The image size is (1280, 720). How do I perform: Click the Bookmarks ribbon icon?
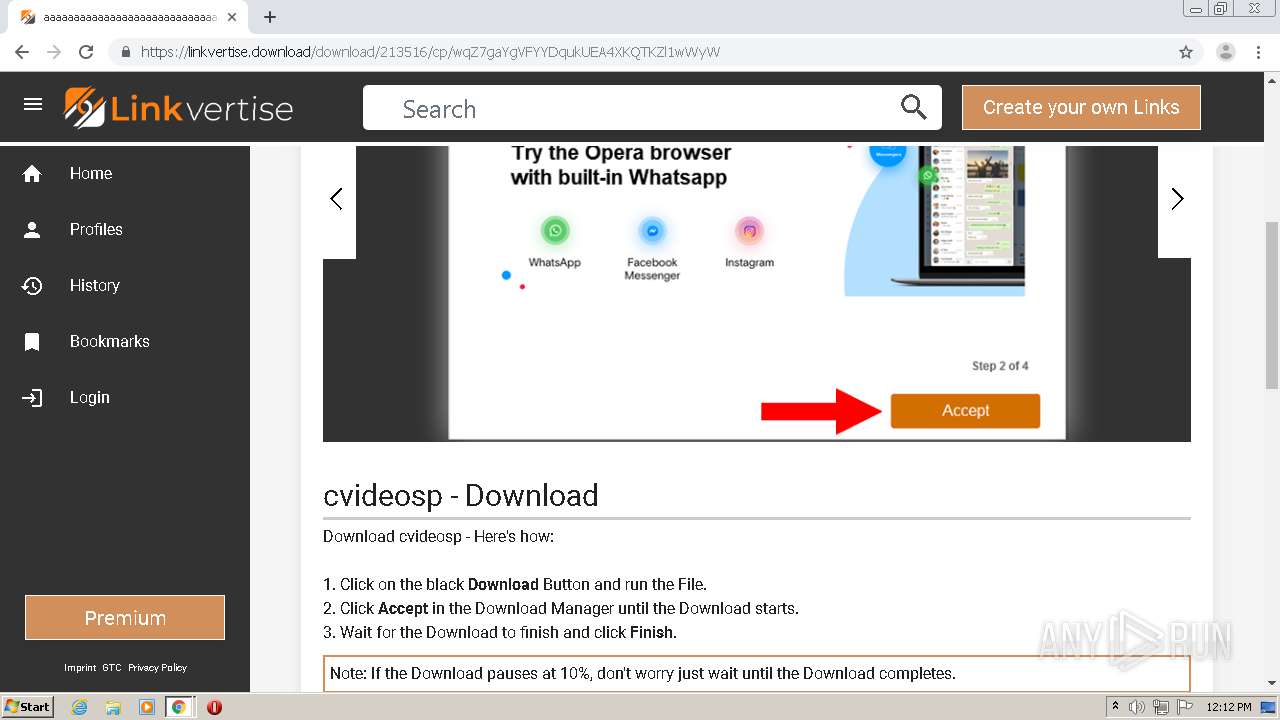coord(32,342)
